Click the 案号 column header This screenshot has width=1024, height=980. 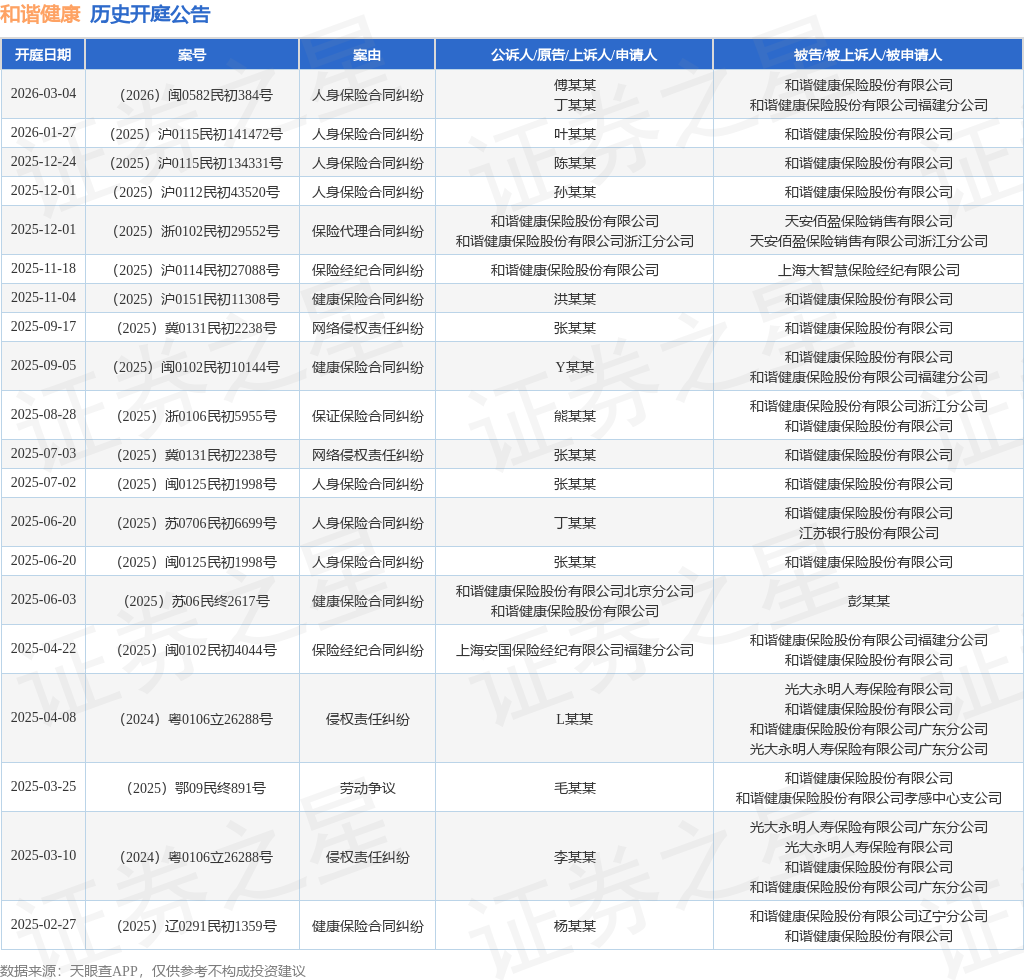click(x=192, y=55)
